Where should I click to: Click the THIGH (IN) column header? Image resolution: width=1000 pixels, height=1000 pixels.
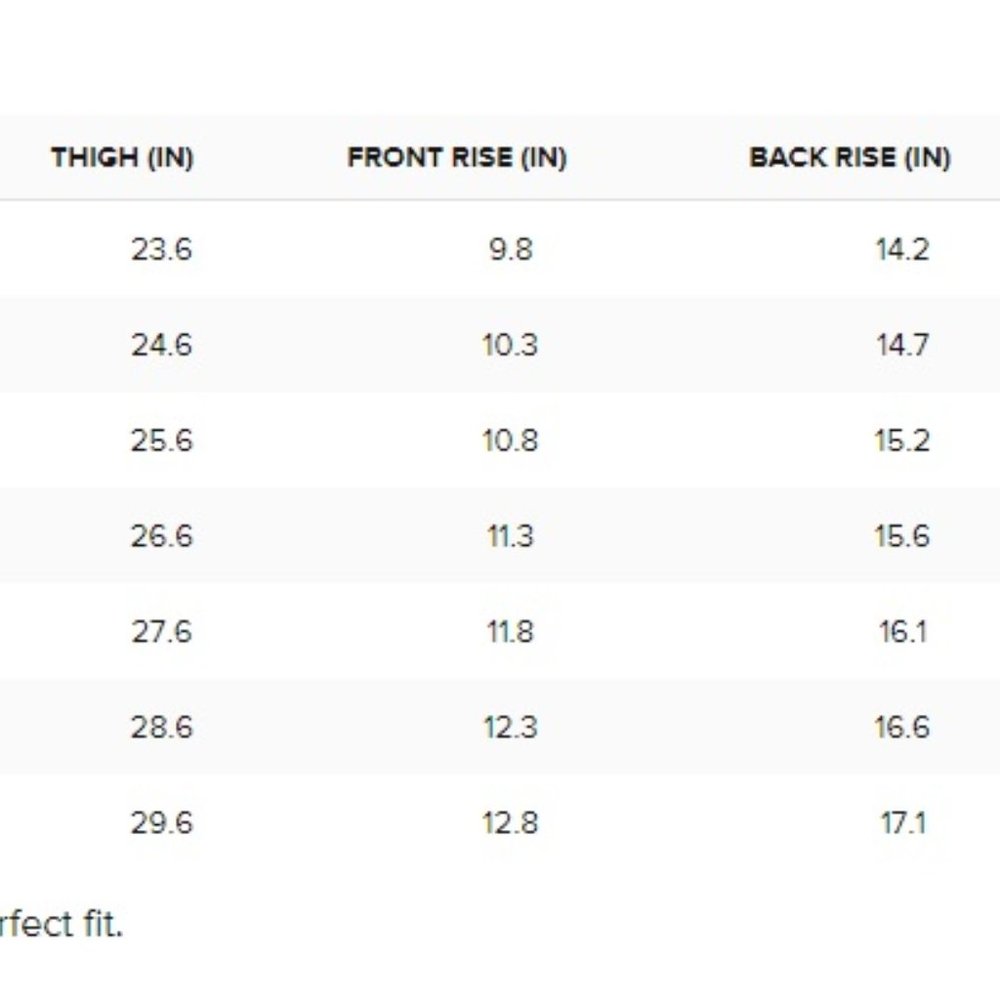(x=122, y=158)
